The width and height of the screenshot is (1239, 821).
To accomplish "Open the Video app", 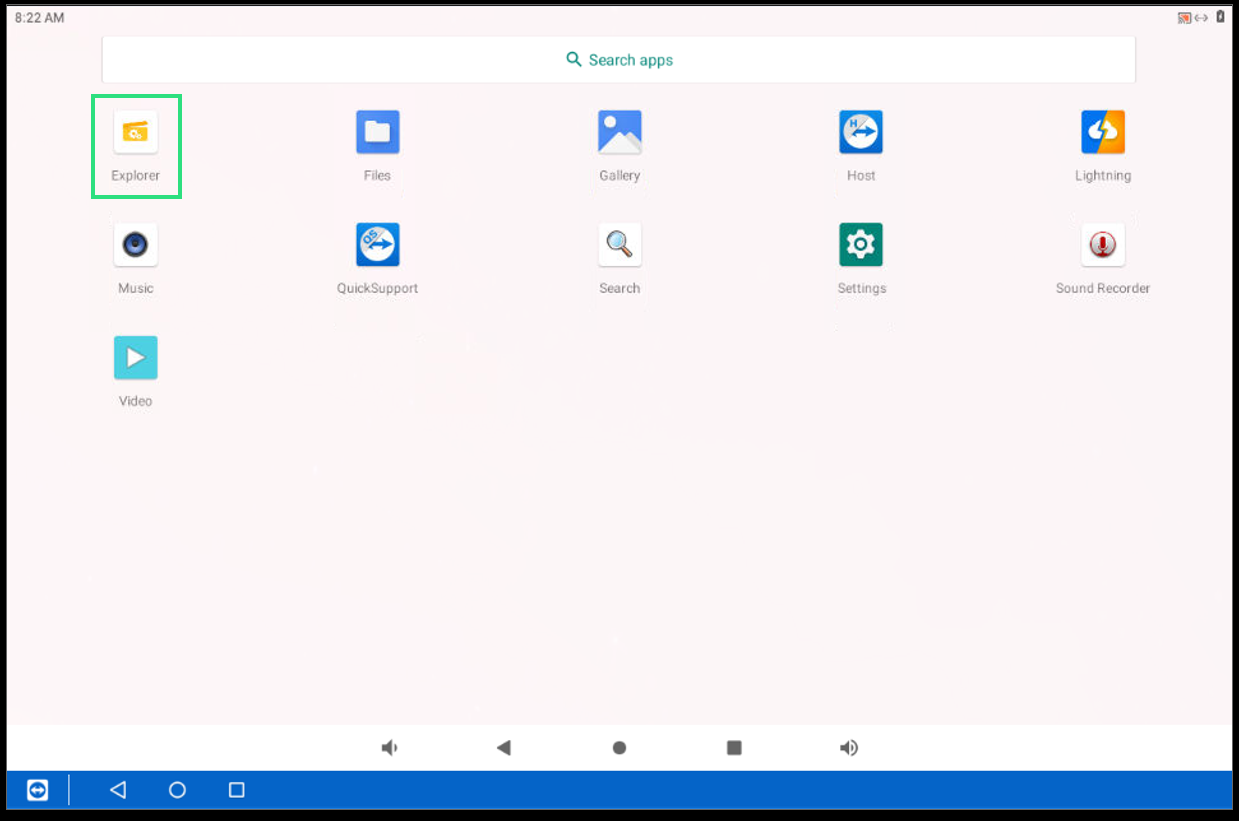I will pyautogui.click(x=136, y=358).
